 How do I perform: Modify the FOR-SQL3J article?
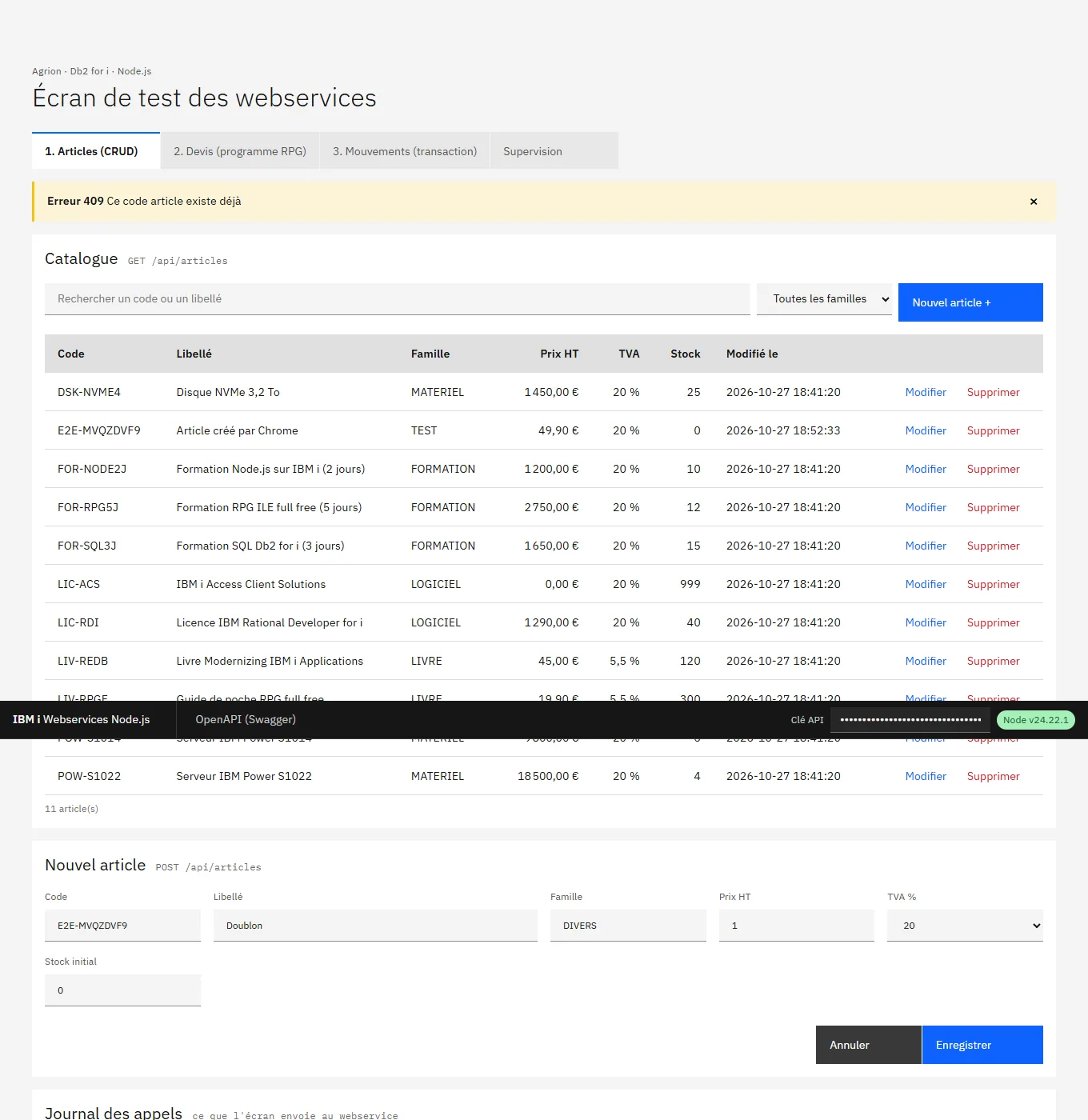coord(926,546)
